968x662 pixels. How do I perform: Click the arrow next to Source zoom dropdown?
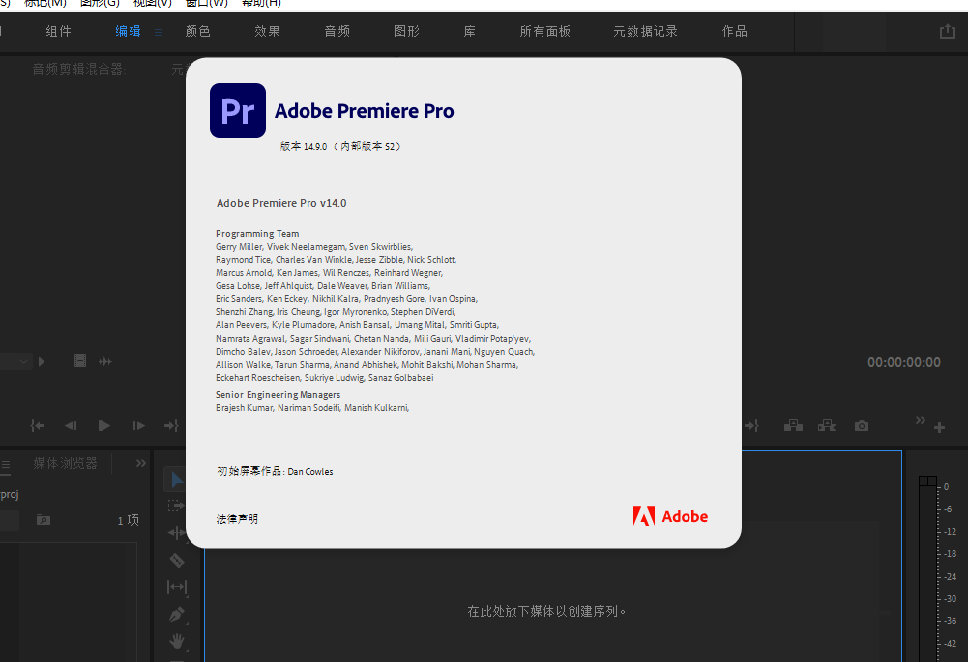pos(41,361)
